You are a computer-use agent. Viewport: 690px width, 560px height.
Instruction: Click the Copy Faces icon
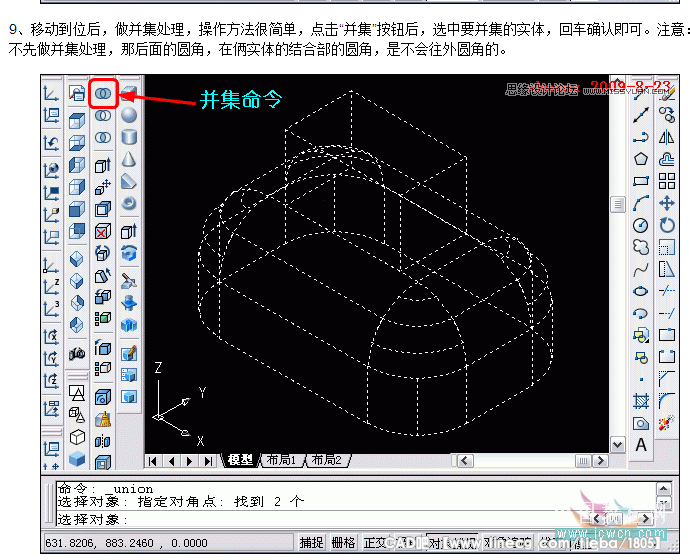[103, 297]
